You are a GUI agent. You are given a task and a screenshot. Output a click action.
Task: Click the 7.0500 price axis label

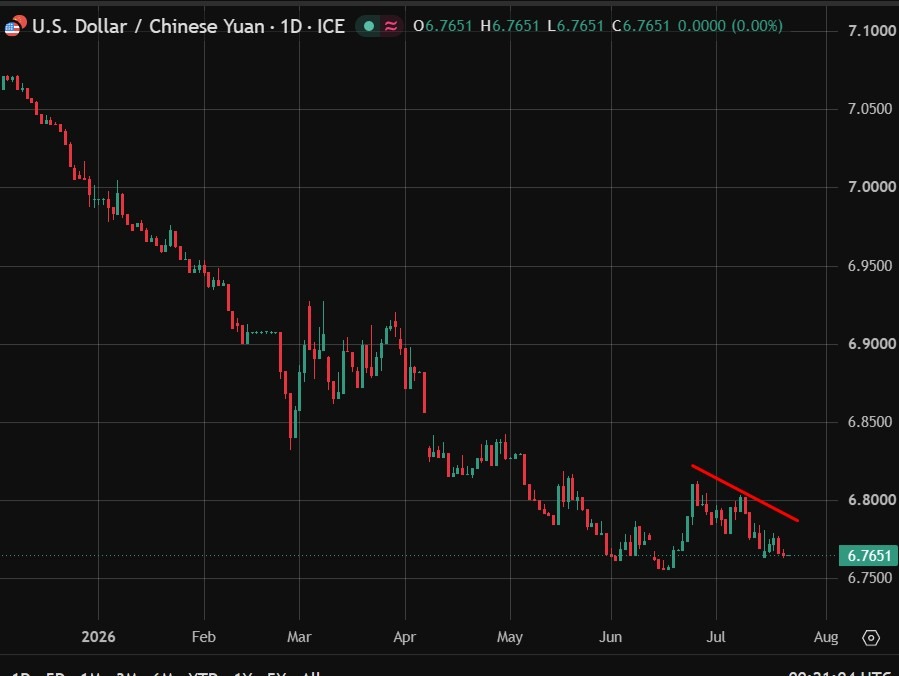coord(870,109)
